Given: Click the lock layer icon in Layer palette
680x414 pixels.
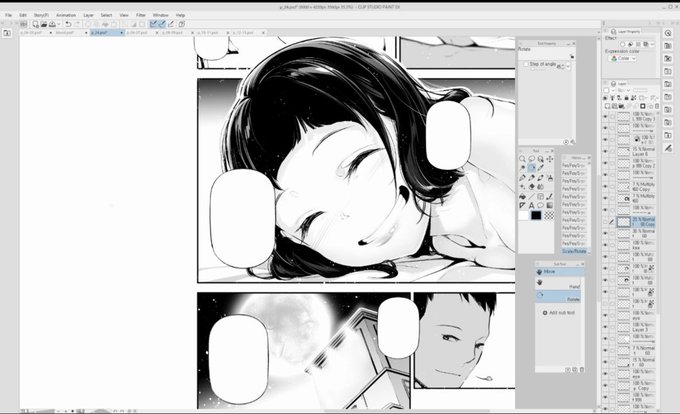Looking at the screenshot, I should pos(626,98).
